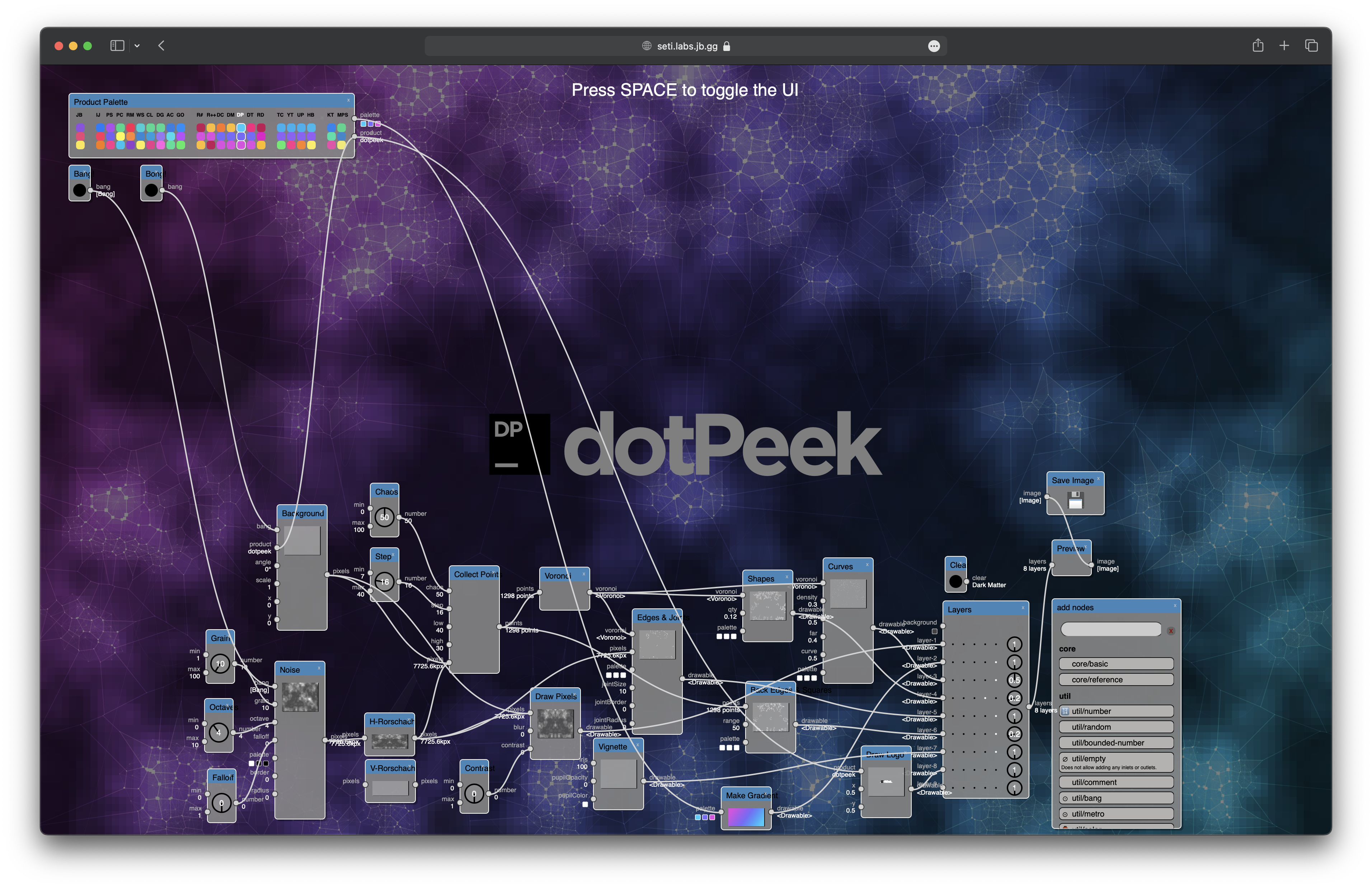This screenshot has height=888, width=1372.
Task: Click the Safari address bar seti.labs.jb.gg
Action: (685, 46)
